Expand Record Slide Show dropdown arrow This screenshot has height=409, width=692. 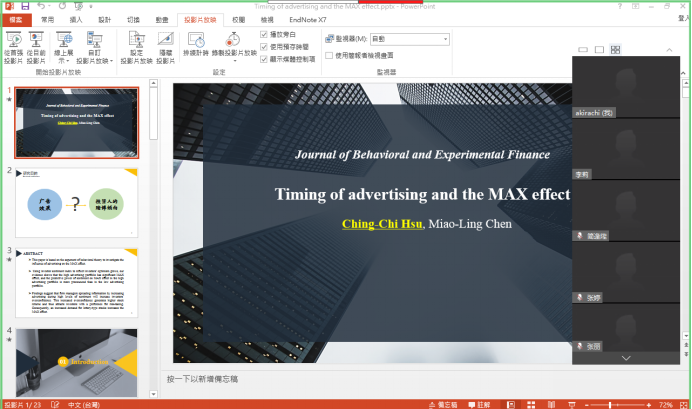235,60
